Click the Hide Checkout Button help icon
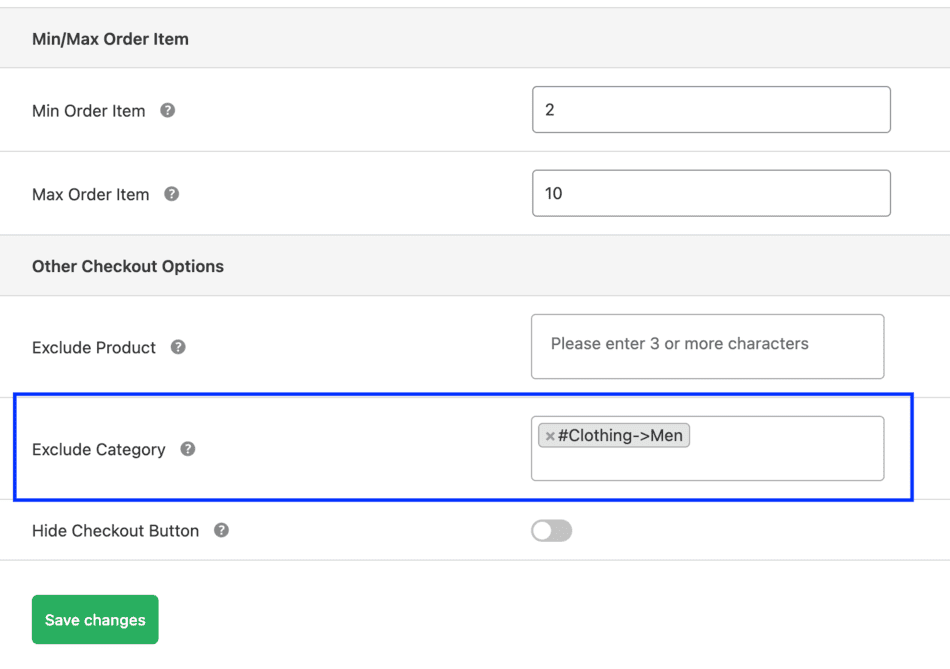This screenshot has height=669, width=950. tap(220, 531)
